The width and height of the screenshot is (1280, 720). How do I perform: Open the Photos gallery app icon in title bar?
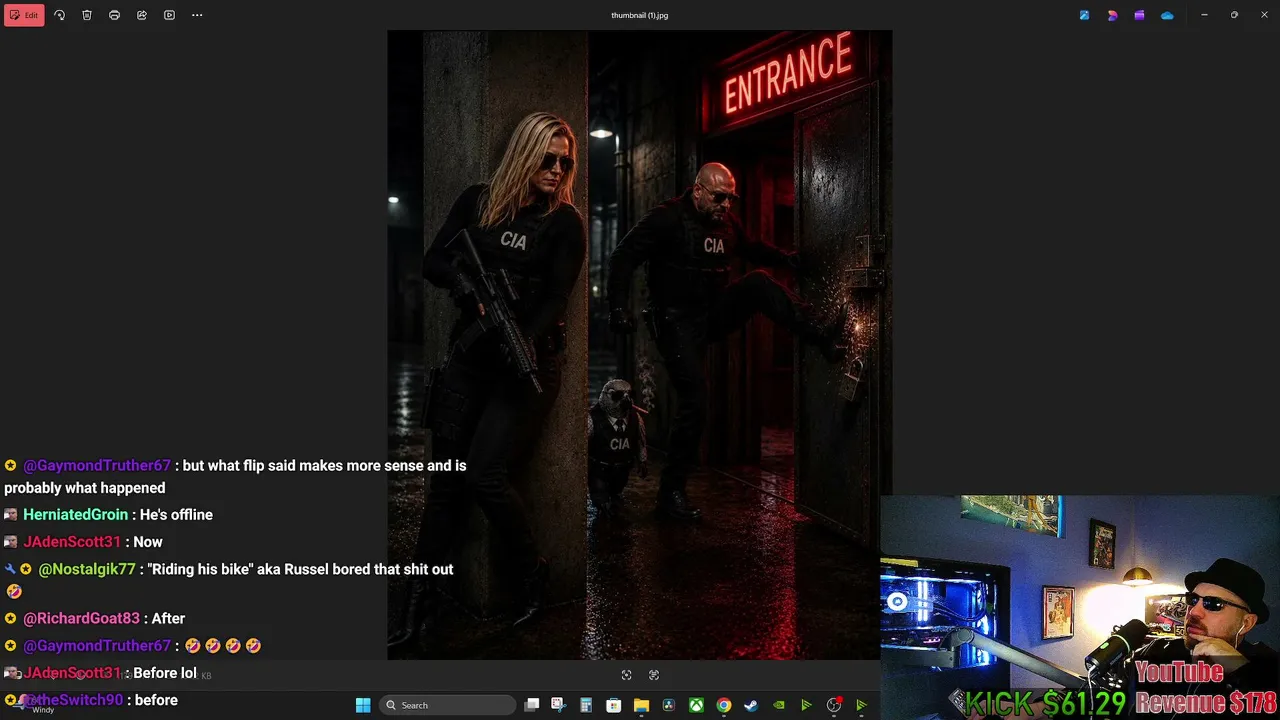point(1084,15)
